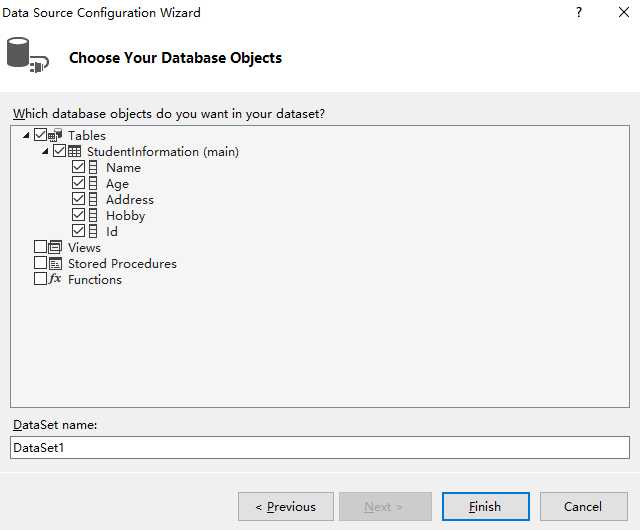Click the fx Functions node icon
The width and height of the screenshot is (640, 530).
click(x=55, y=279)
